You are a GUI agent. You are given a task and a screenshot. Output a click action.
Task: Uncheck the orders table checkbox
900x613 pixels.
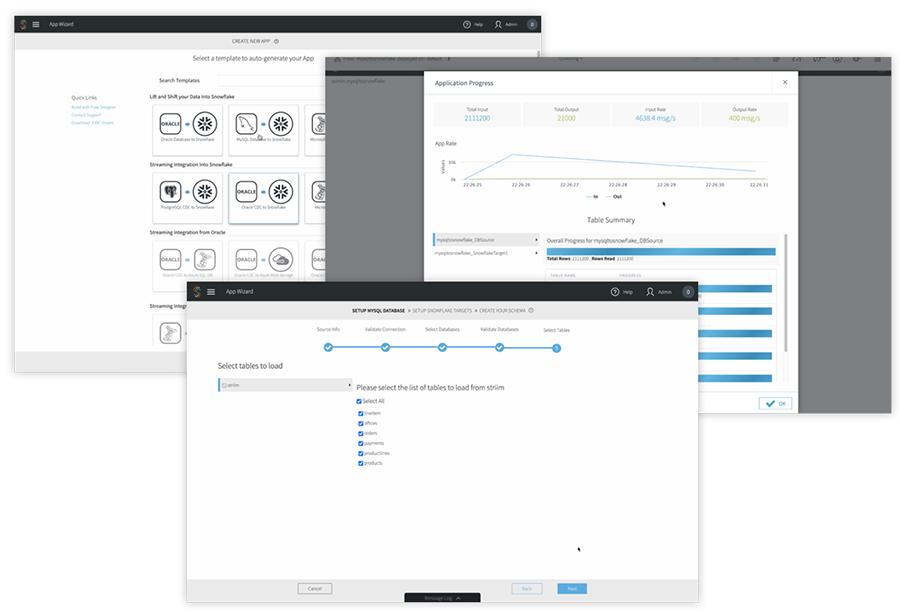[360, 433]
